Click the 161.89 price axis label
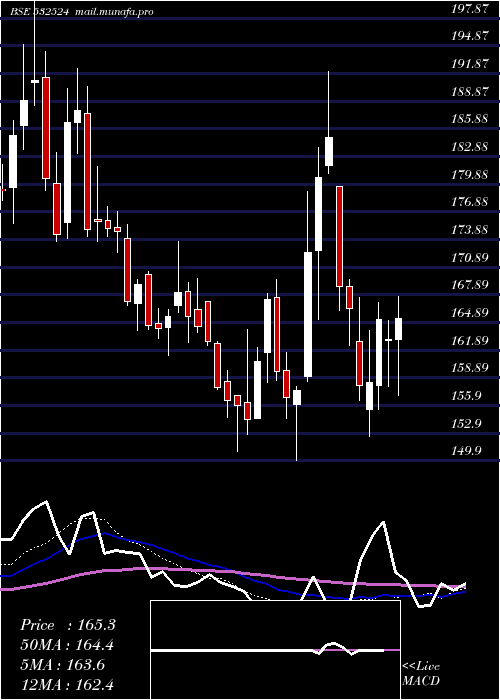Viewport: 500px width, 700px height. point(469,341)
